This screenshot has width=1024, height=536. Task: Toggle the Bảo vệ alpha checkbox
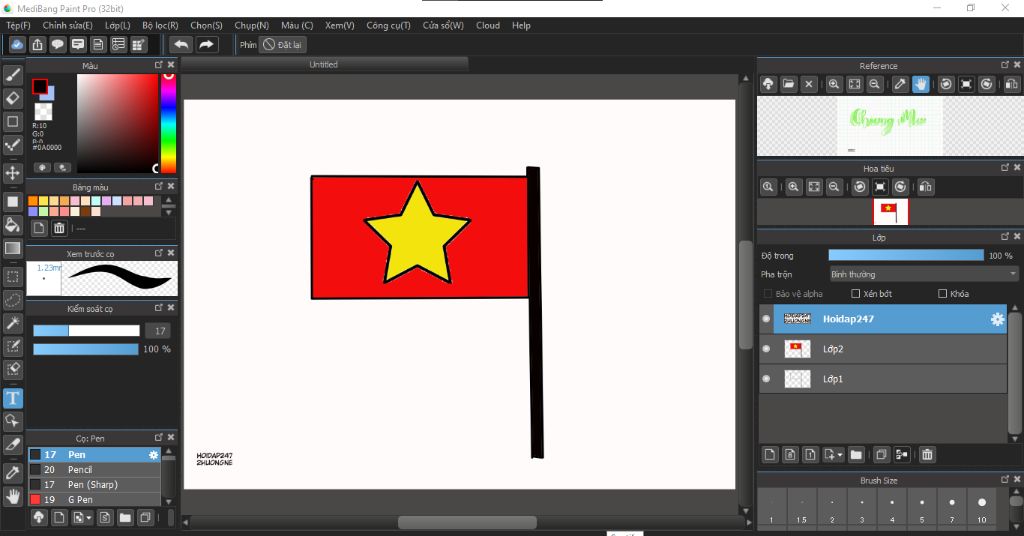(768, 294)
